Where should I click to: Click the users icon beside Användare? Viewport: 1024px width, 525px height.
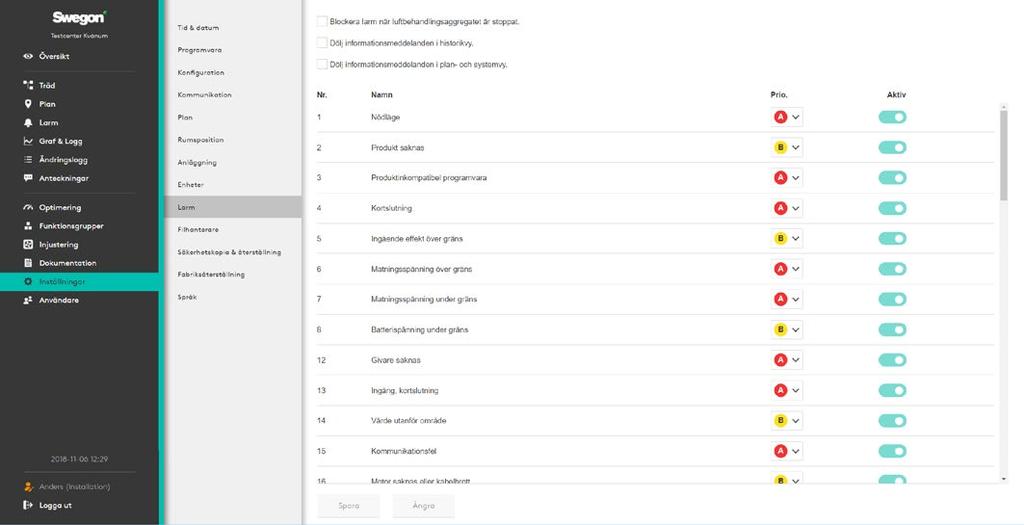pyautogui.click(x=28, y=300)
